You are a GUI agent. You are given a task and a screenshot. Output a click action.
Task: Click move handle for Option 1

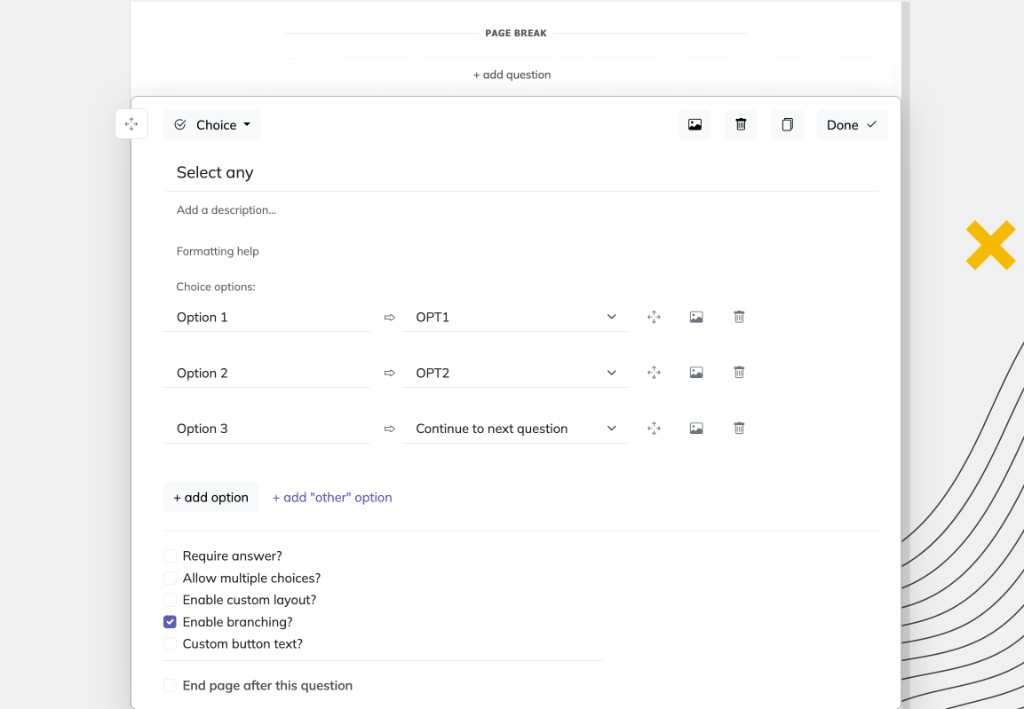point(654,317)
